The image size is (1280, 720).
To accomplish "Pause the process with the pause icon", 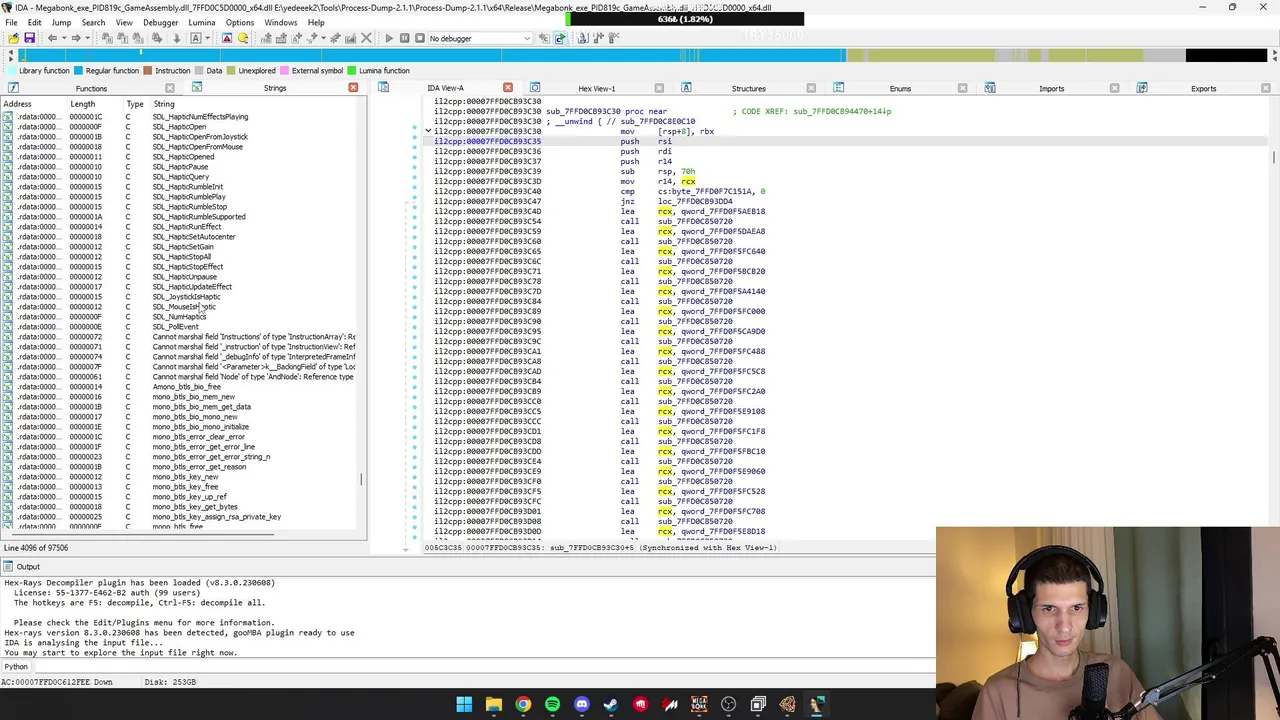I will pos(404,38).
